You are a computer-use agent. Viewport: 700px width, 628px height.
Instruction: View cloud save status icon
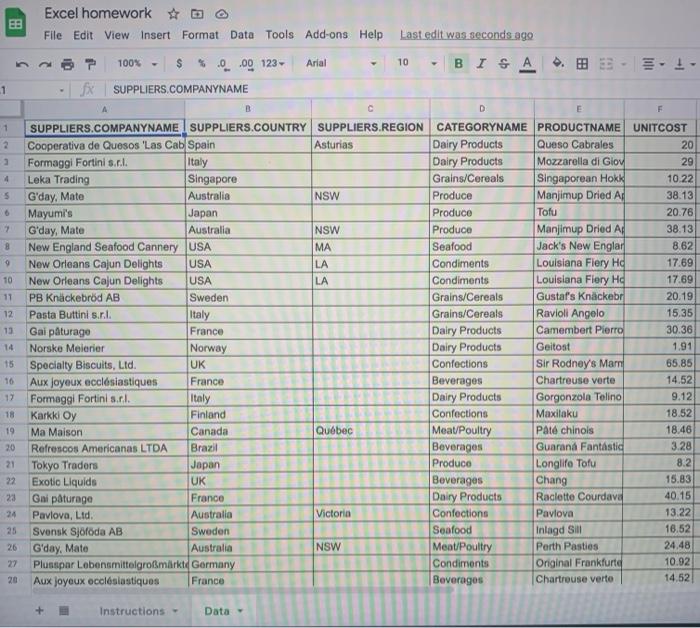[x=222, y=14]
